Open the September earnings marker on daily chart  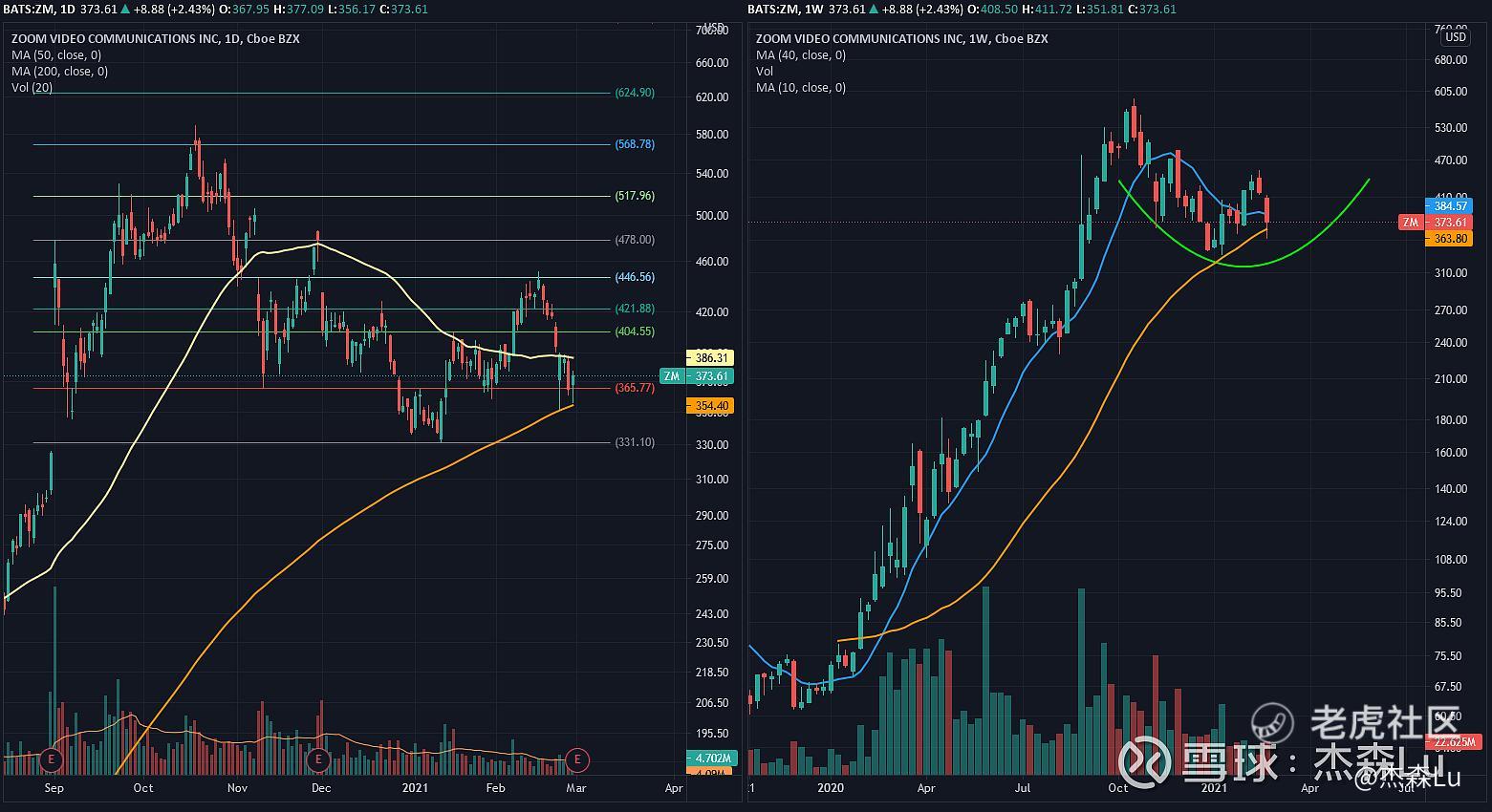click(51, 760)
